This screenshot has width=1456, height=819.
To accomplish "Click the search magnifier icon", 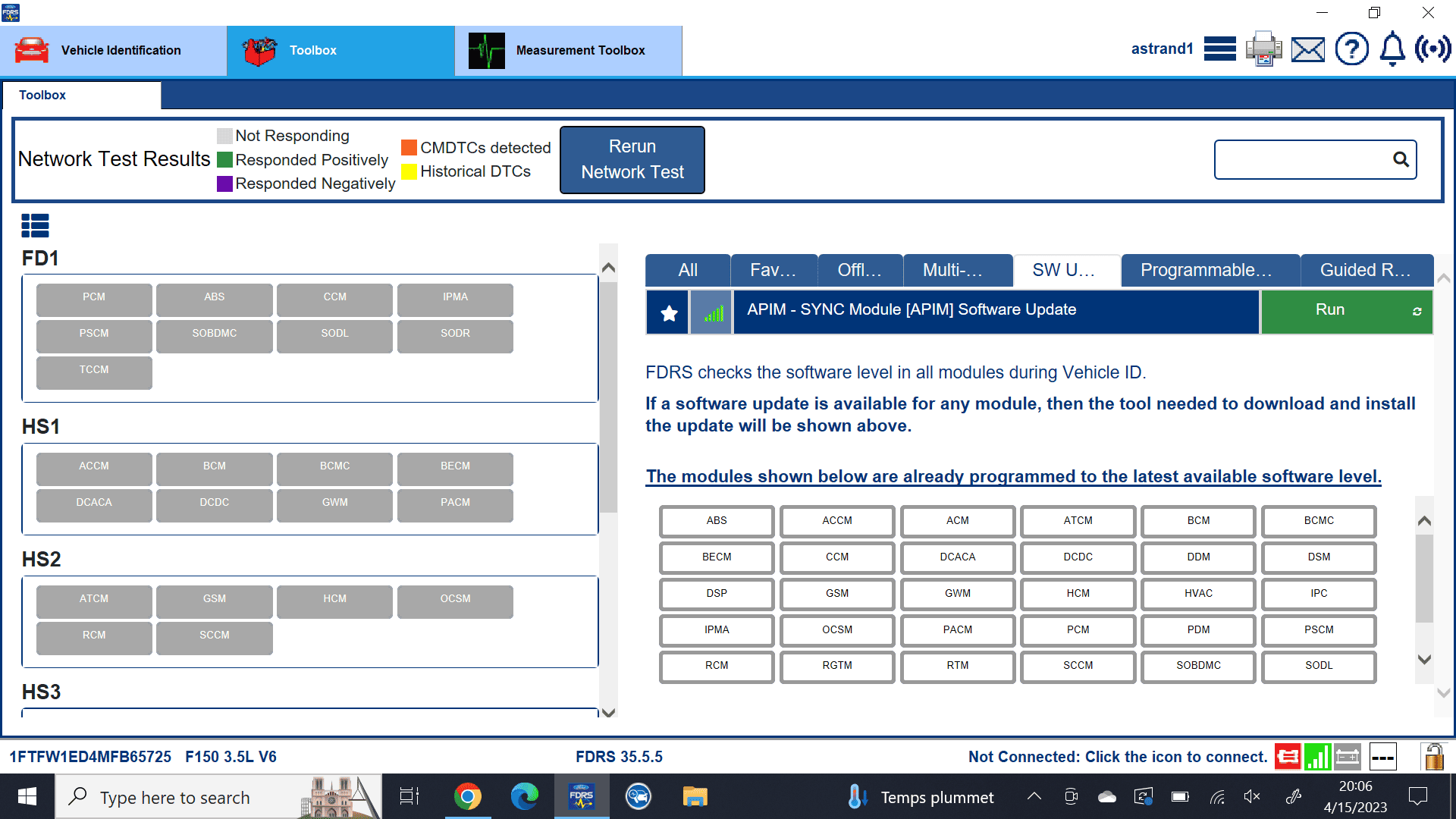I will 1401,159.
